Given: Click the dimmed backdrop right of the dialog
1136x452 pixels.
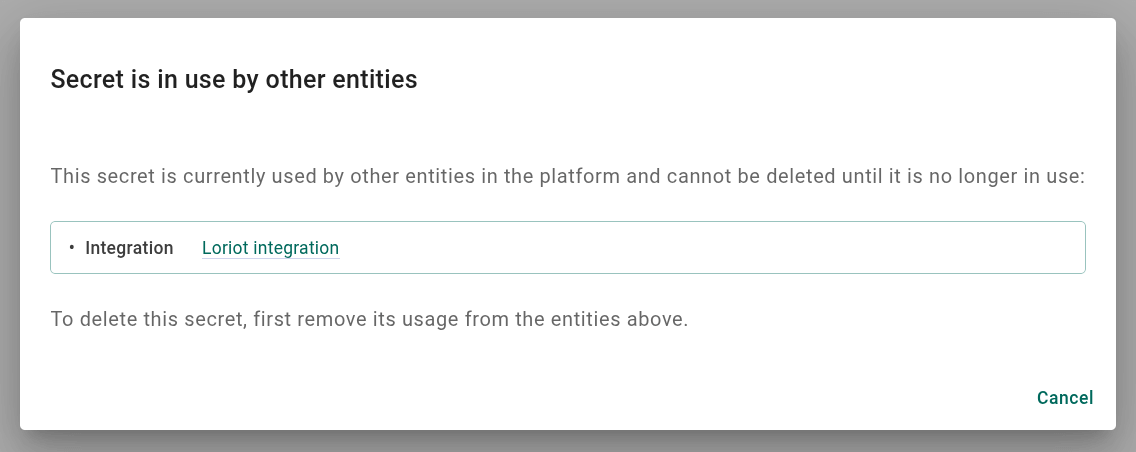Looking at the screenshot, I should pyautogui.click(x=1126, y=226).
